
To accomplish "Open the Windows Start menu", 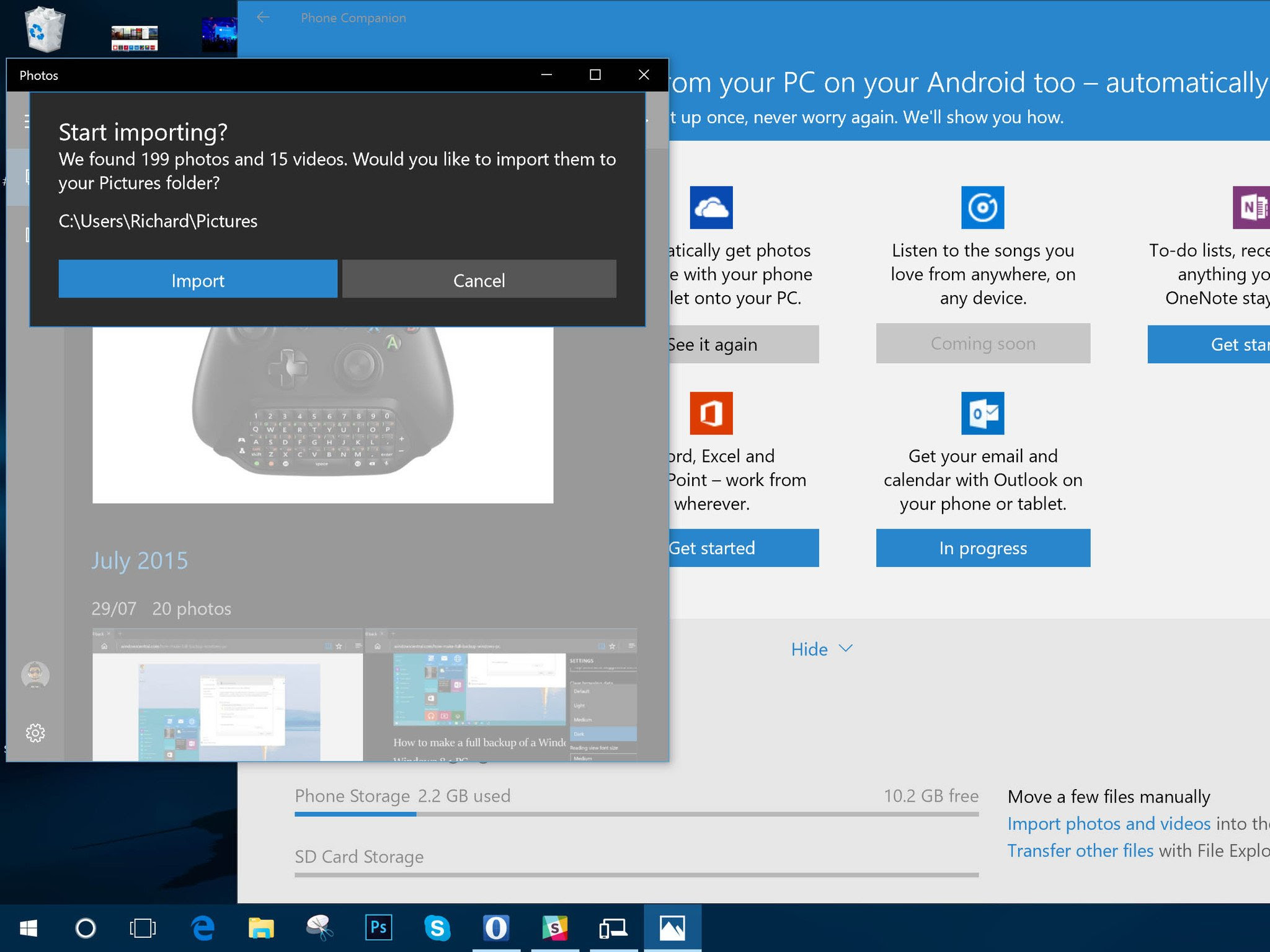I will [29, 928].
